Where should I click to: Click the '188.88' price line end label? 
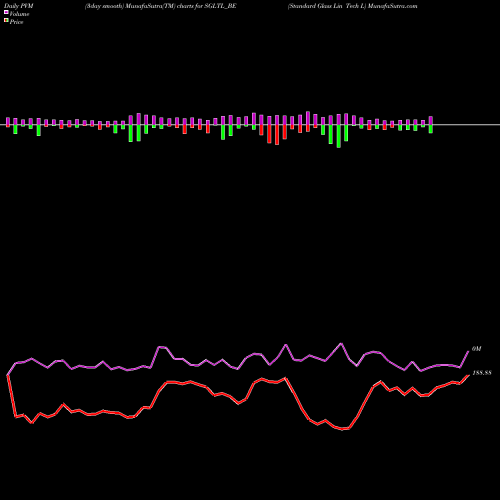pyautogui.click(x=482, y=373)
